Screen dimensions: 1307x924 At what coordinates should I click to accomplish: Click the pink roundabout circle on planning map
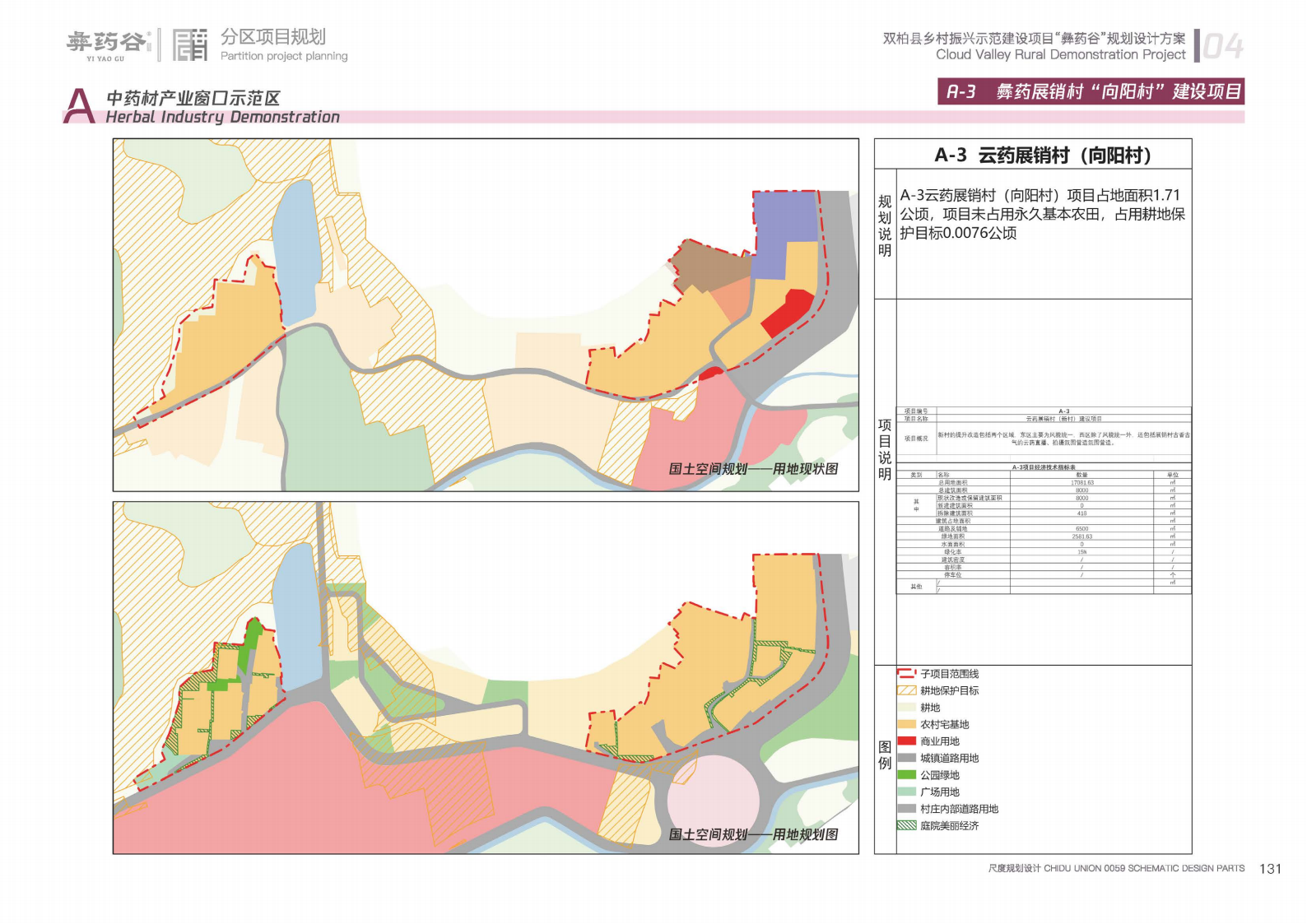(x=713, y=801)
